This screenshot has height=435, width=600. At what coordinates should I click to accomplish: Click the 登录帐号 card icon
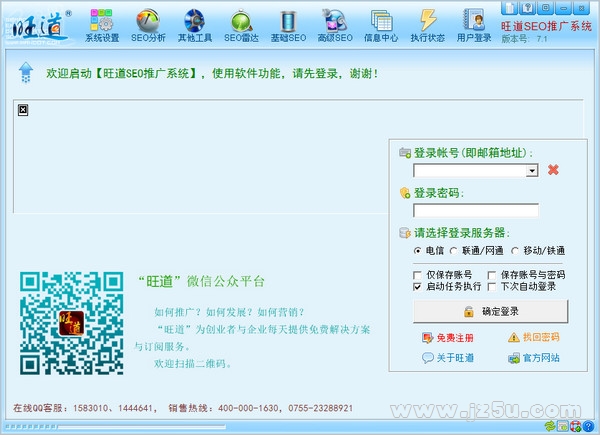(405, 153)
